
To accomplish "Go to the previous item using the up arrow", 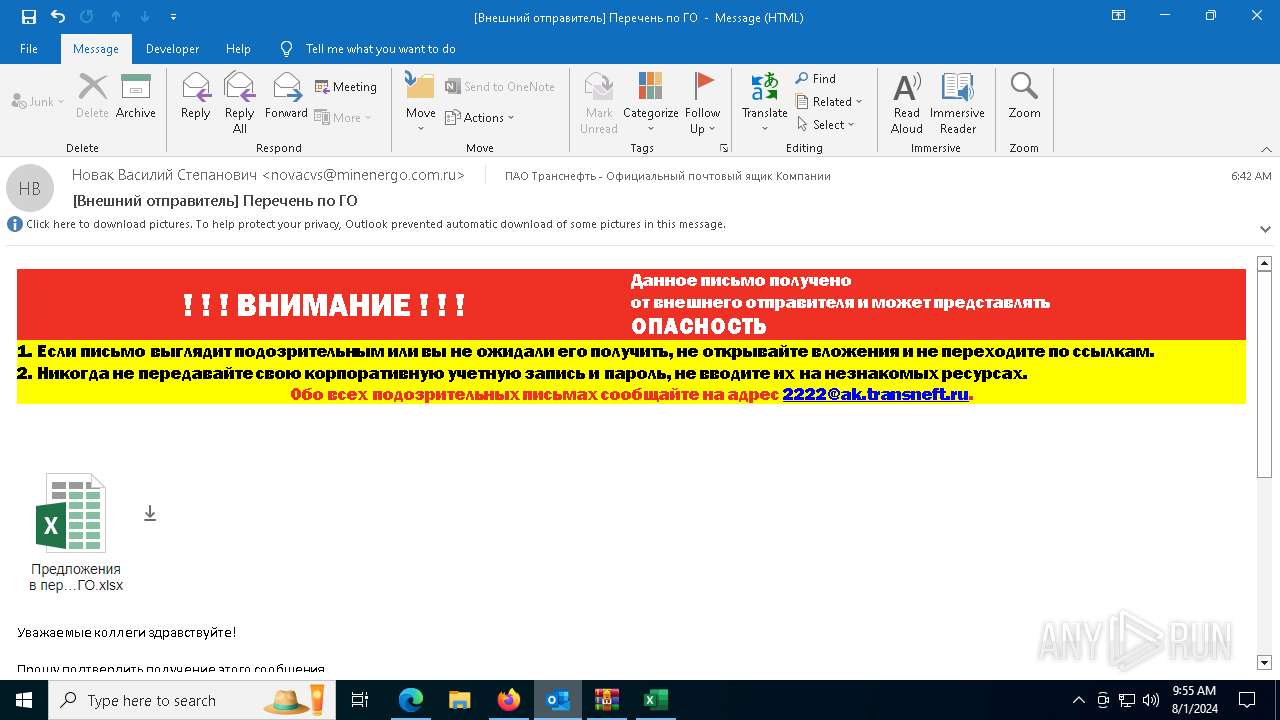I will click(x=115, y=17).
